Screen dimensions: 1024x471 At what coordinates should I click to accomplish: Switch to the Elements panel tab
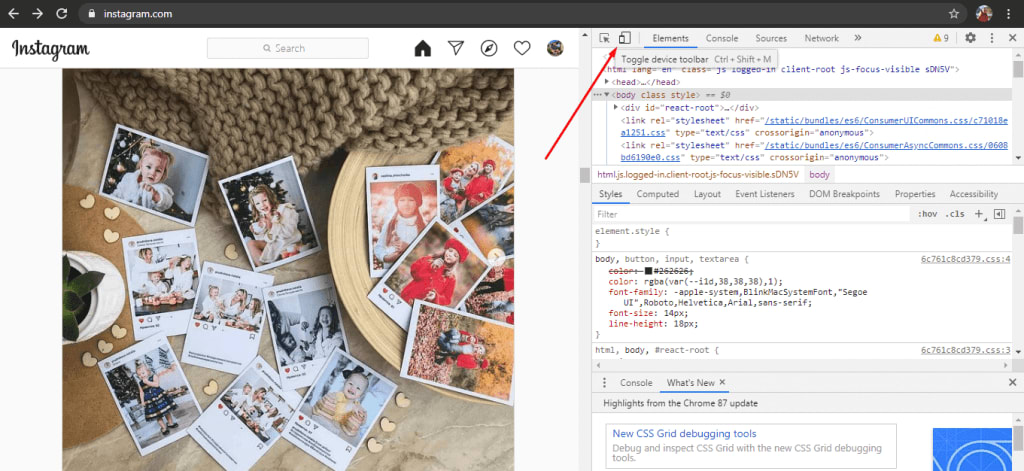pyautogui.click(x=670, y=39)
